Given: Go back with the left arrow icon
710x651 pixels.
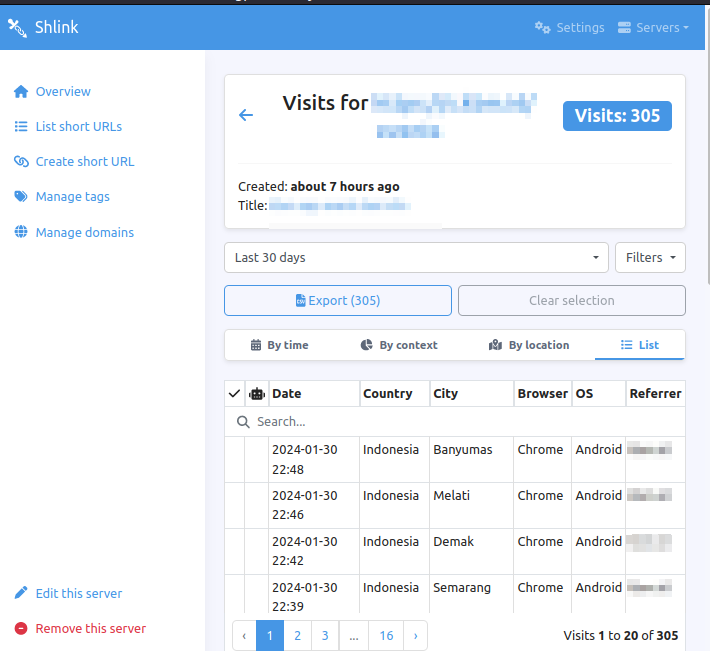Looking at the screenshot, I should (x=246, y=115).
